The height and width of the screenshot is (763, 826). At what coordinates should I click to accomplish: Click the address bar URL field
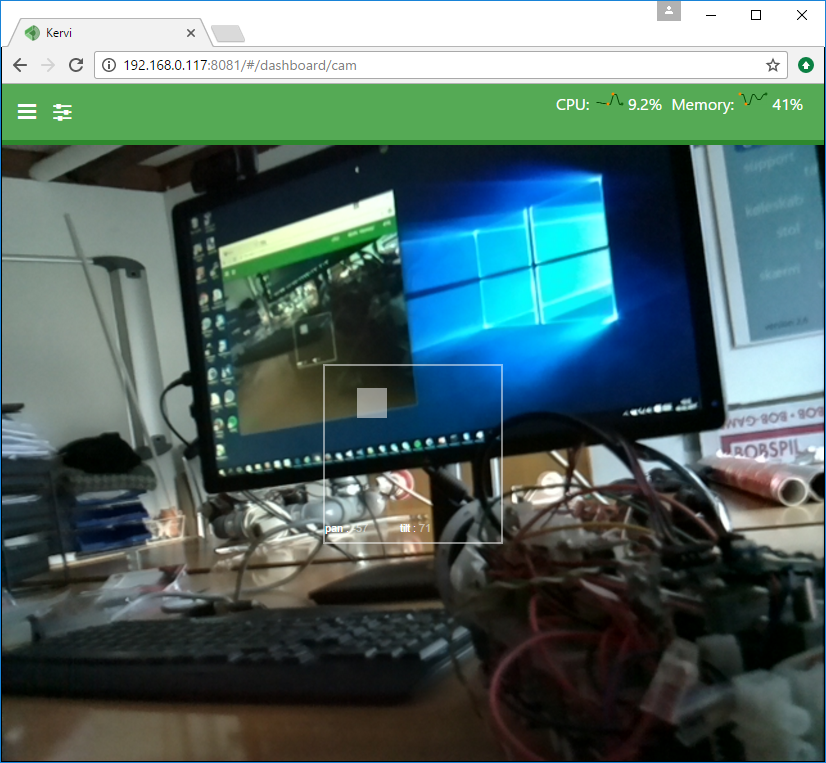click(x=440, y=65)
